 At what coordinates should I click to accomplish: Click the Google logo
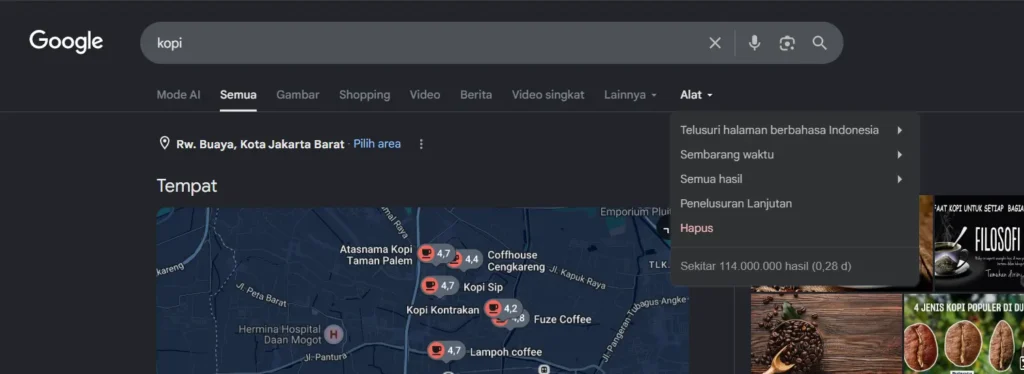click(66, 42)
